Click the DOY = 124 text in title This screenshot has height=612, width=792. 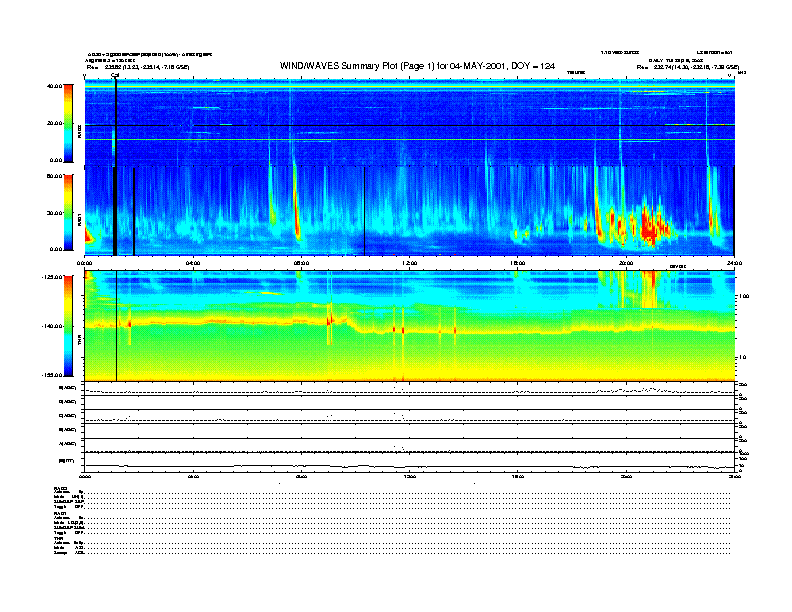pyautogui.click(x=533, y=66)
